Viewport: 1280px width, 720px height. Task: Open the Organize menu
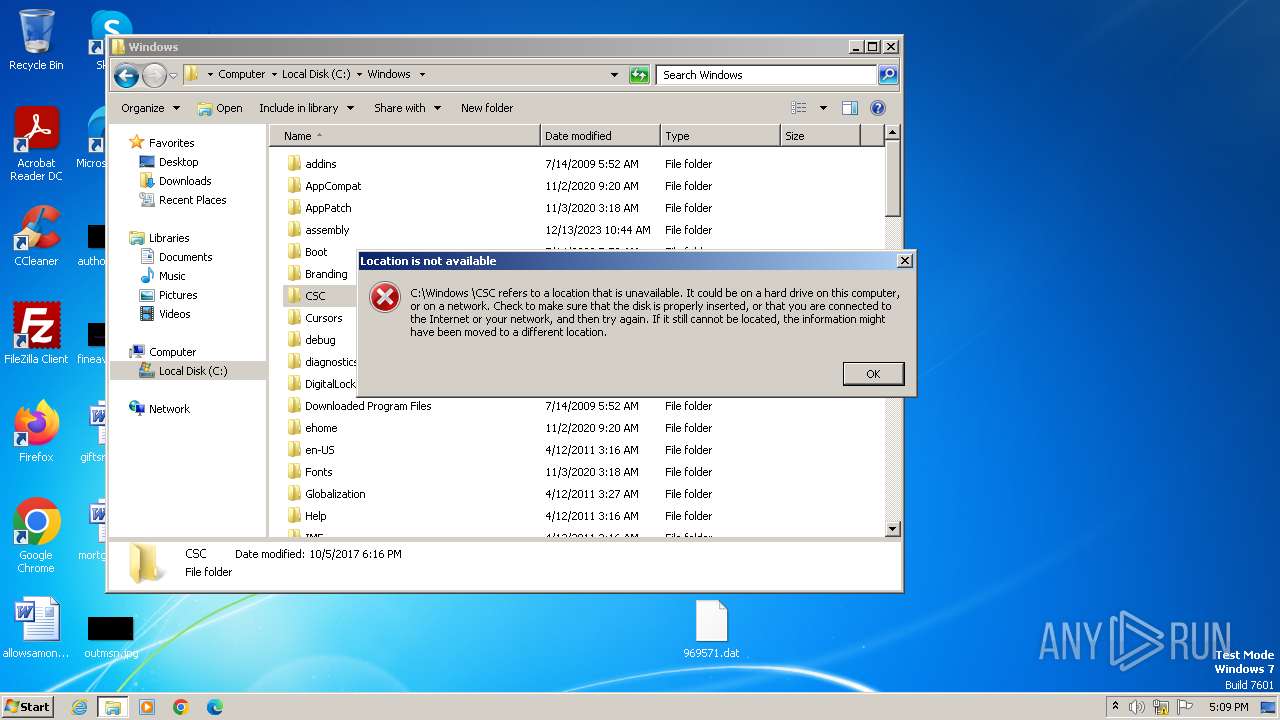150,108
